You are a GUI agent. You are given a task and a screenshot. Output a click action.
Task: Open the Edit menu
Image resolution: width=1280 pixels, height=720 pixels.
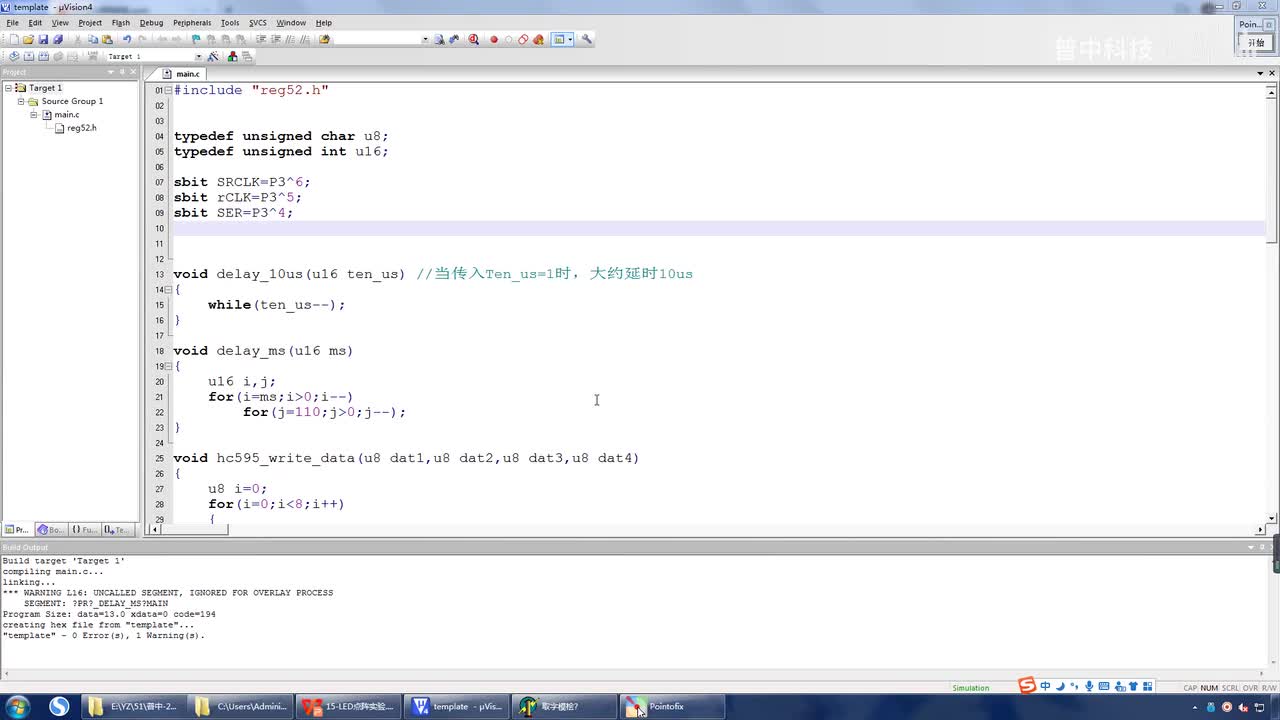[35, 22]
